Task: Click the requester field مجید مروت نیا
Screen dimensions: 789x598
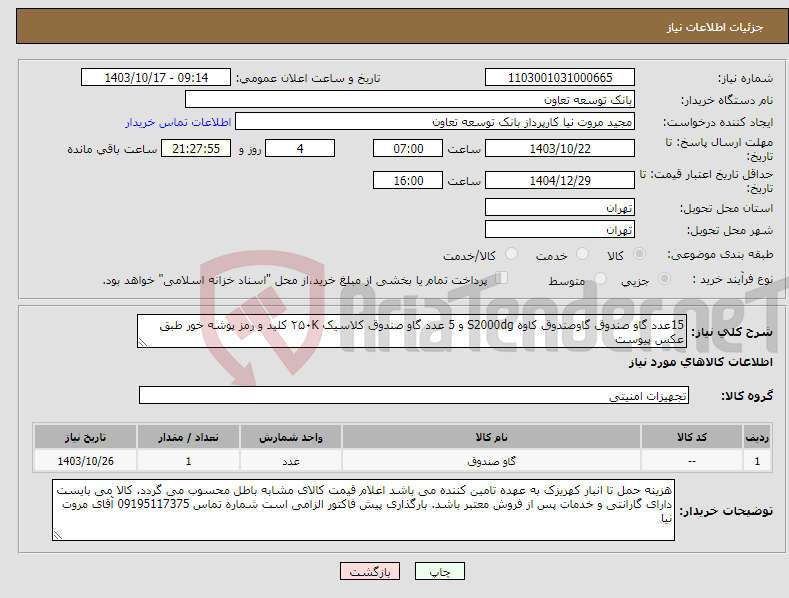Action: point(435,121)
